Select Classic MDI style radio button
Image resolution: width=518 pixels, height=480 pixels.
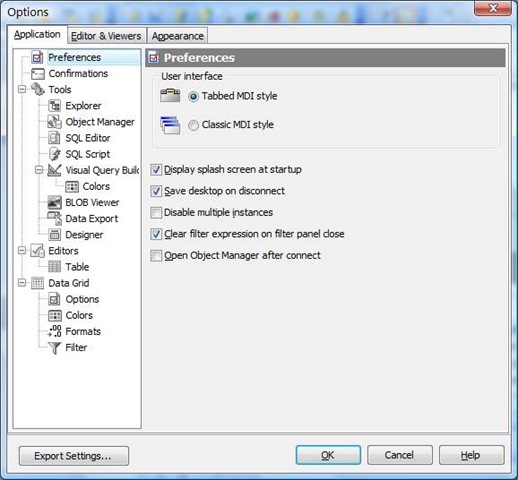click(x=193, y=125)
